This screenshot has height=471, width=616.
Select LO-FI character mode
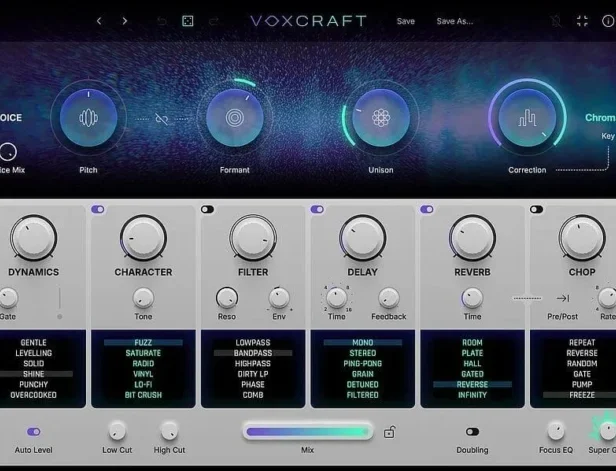pyautogui.click(x=143, y=384)
